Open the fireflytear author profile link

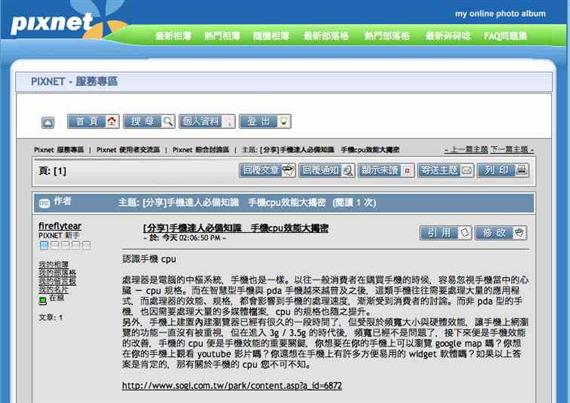click(x=60, y=226)
